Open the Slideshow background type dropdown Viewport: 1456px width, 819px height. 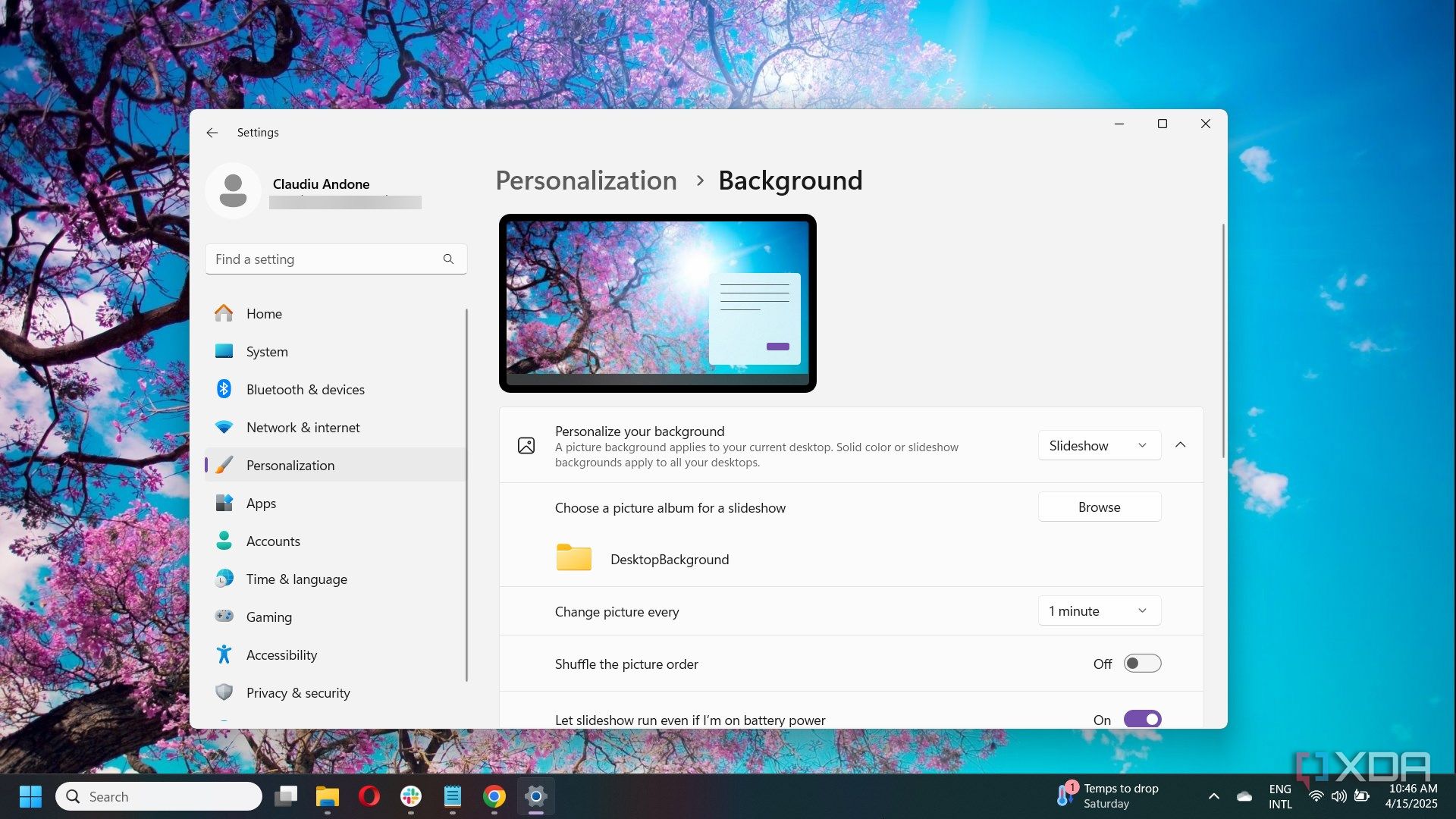[1099, 446]
